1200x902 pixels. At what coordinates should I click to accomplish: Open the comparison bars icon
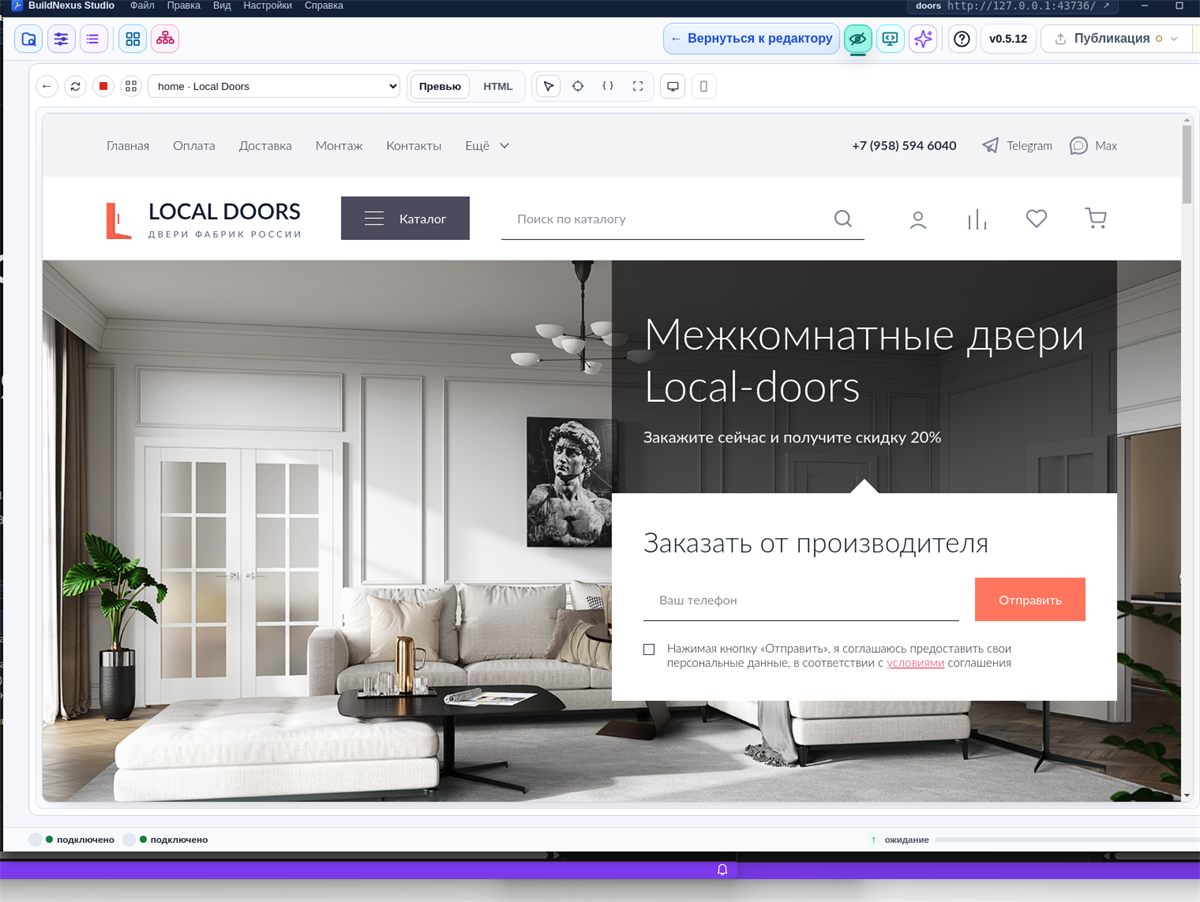977,220
